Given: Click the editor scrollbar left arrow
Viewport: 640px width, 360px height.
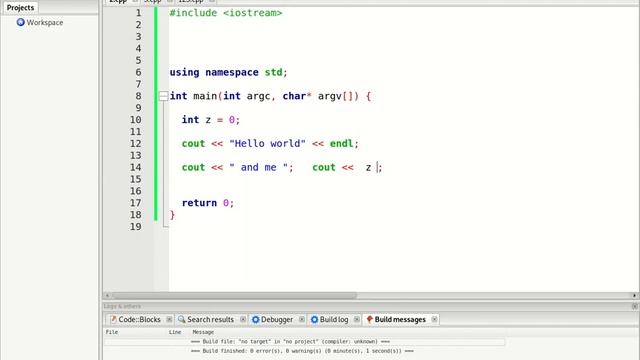Looking at the screenshot, I should tap(107, 295).
